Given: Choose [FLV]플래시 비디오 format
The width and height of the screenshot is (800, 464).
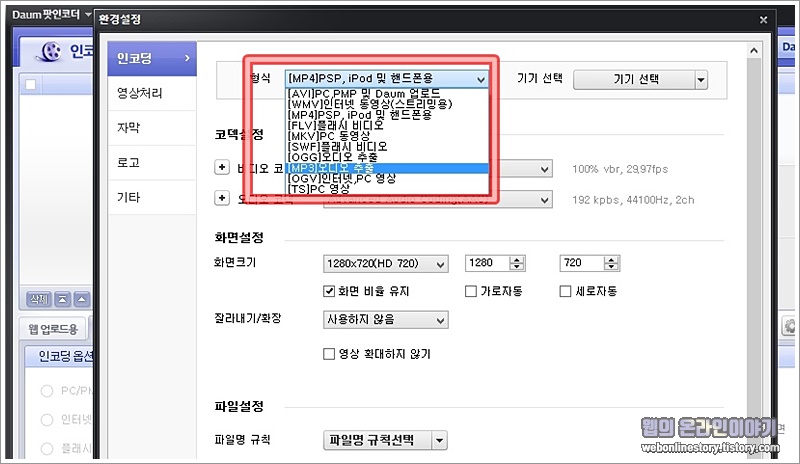Looking at the screenshot, I should (x=386, y=125).
